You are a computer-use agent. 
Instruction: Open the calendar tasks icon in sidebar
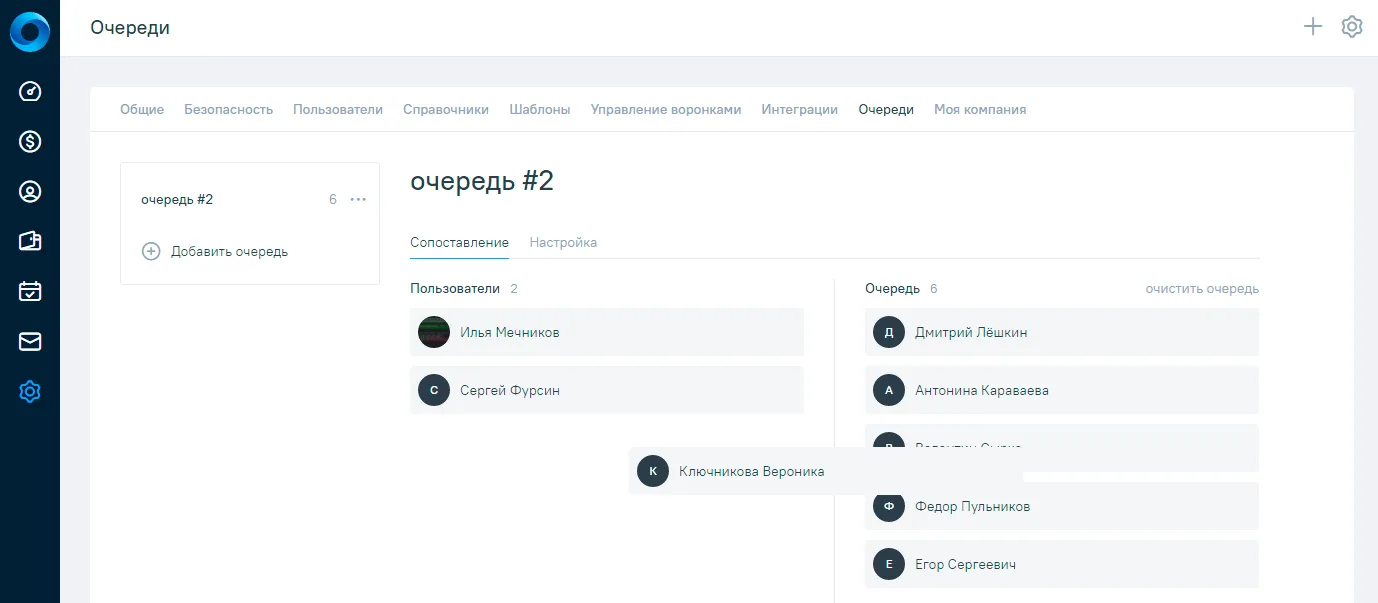click(x=30, y=292)
